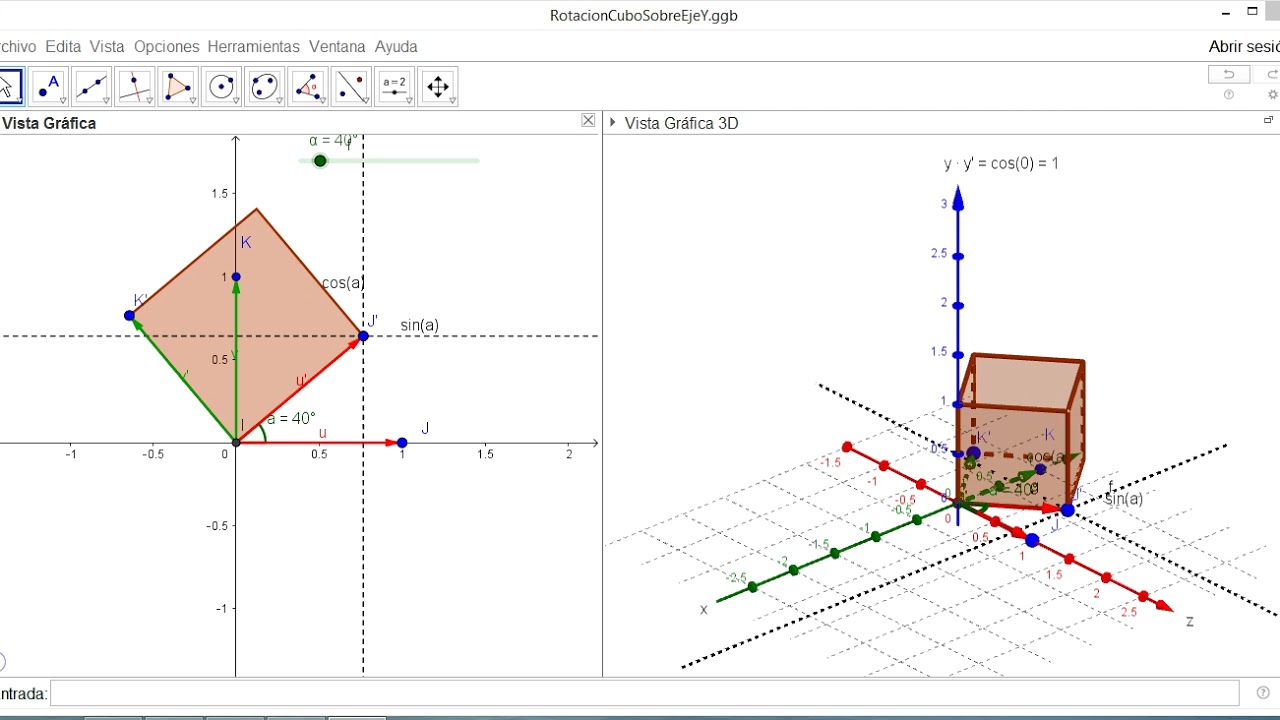This screenshot has width=1280, height=720.
Task: Select point K at y equals 1
Action: coord(236,277)
